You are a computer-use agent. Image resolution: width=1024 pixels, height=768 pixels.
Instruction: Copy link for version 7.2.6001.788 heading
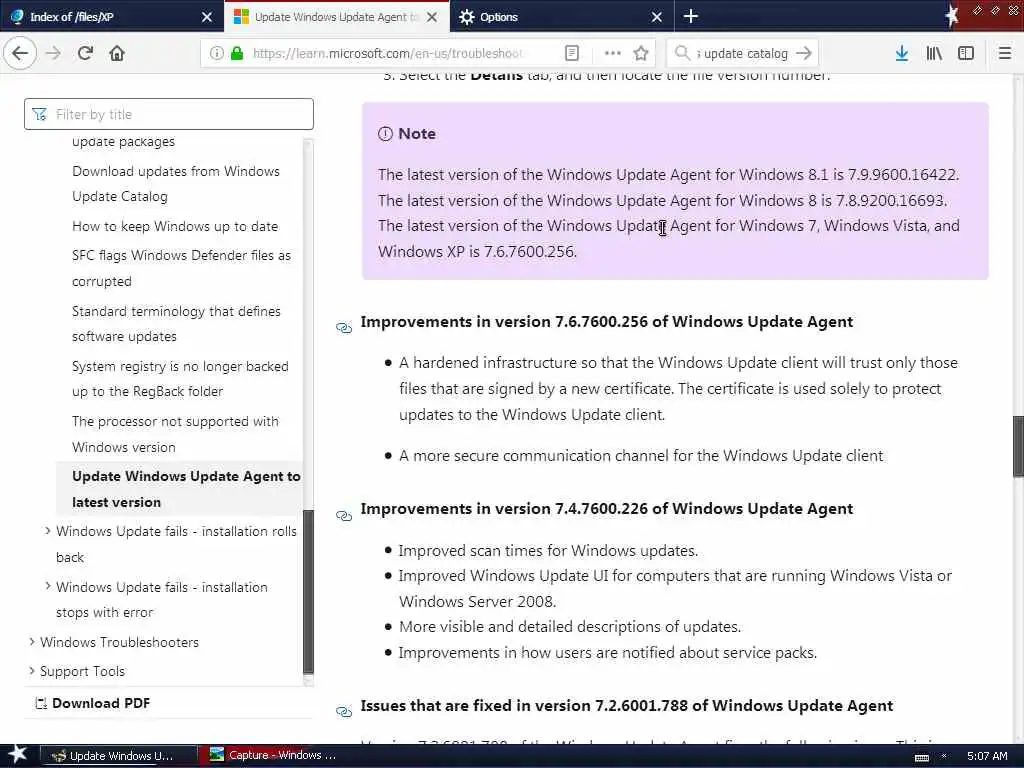(344, 712)
